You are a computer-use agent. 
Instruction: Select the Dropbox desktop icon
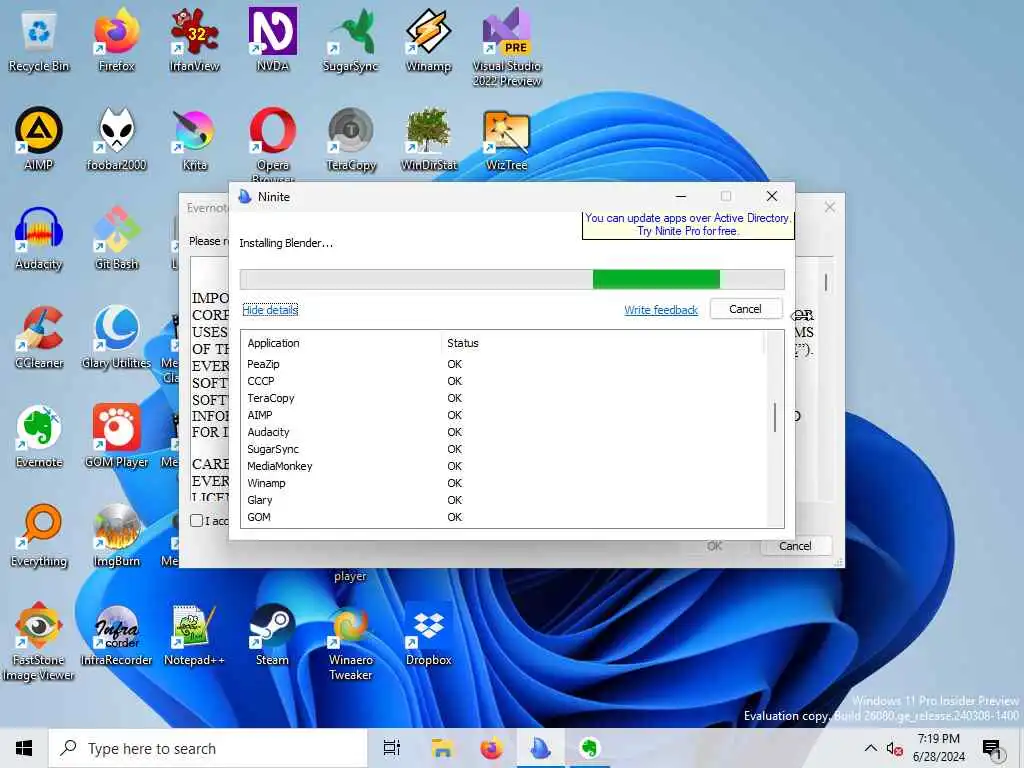point(428,634)
